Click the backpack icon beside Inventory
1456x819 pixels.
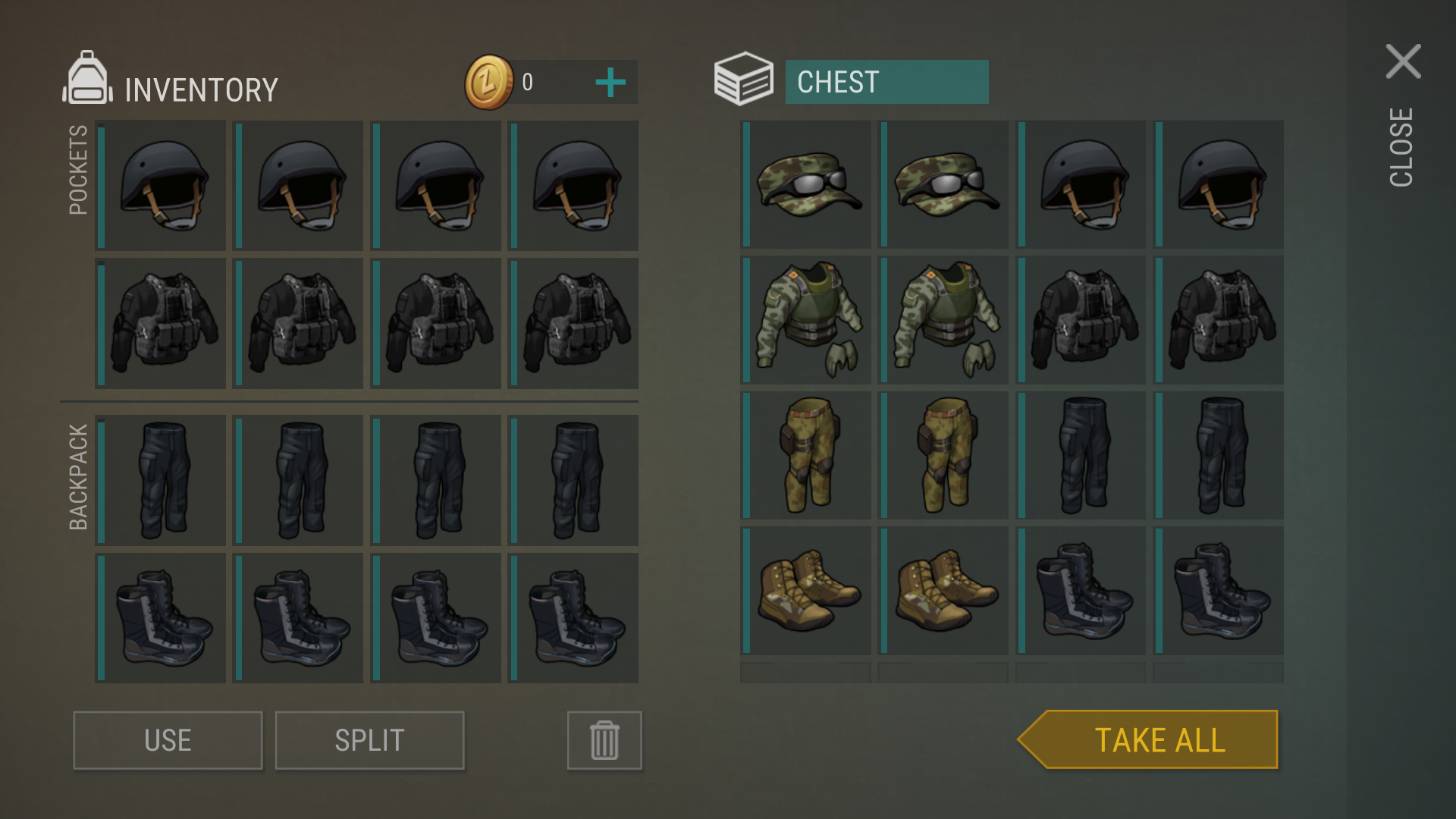pos(87,77)
